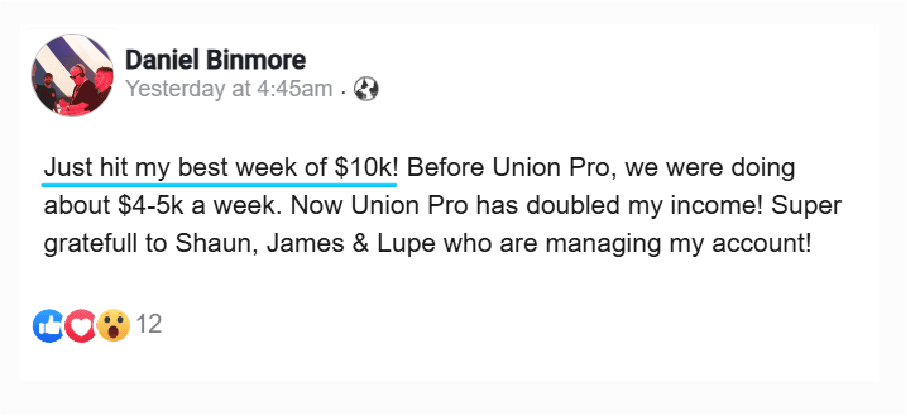Image resolution: width=907 pixels, height=416 pixels.
Task: Click the globe public audience icon
Action: (366, 89)
